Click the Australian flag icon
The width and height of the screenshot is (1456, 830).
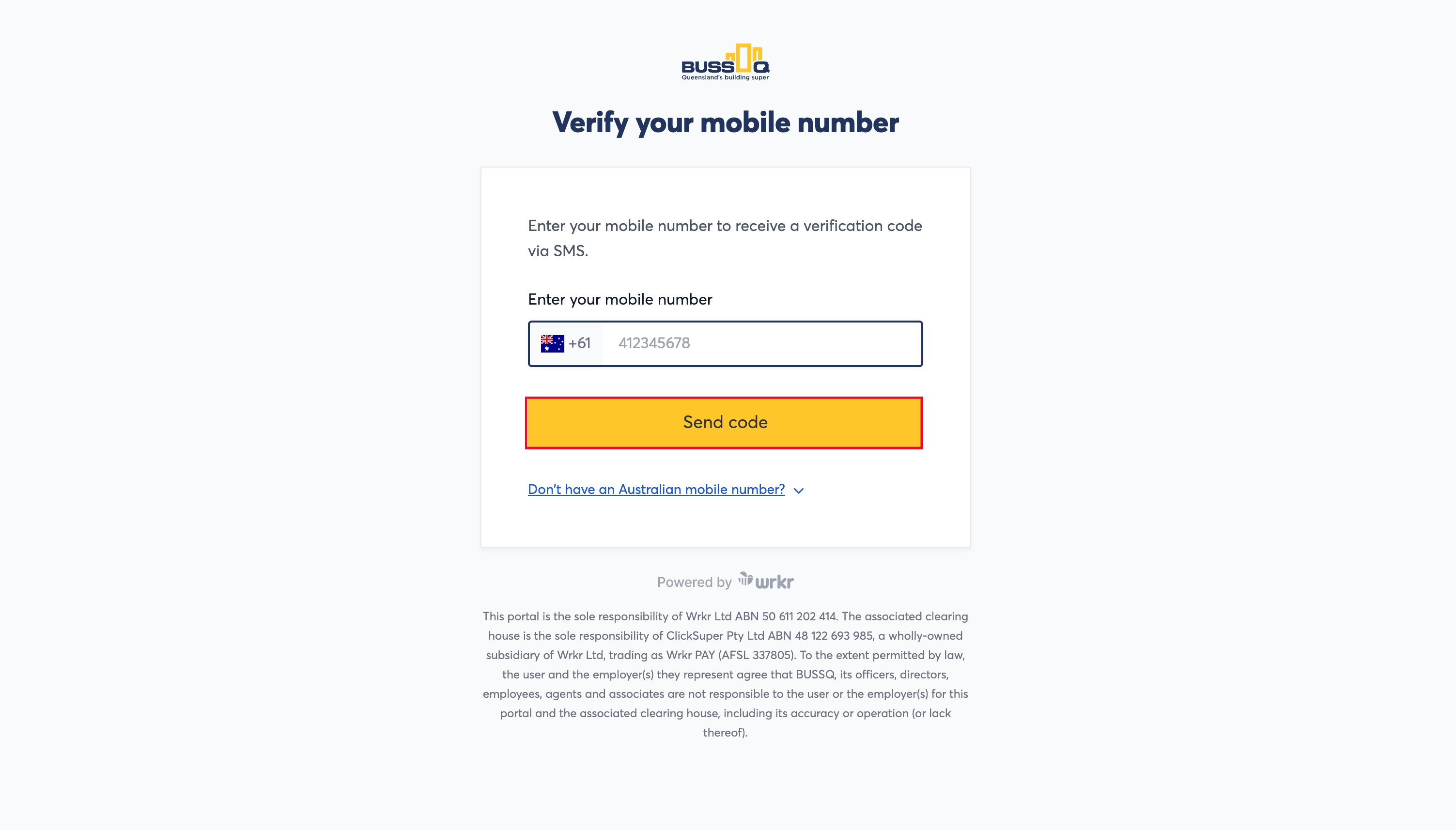click(552, 343)
